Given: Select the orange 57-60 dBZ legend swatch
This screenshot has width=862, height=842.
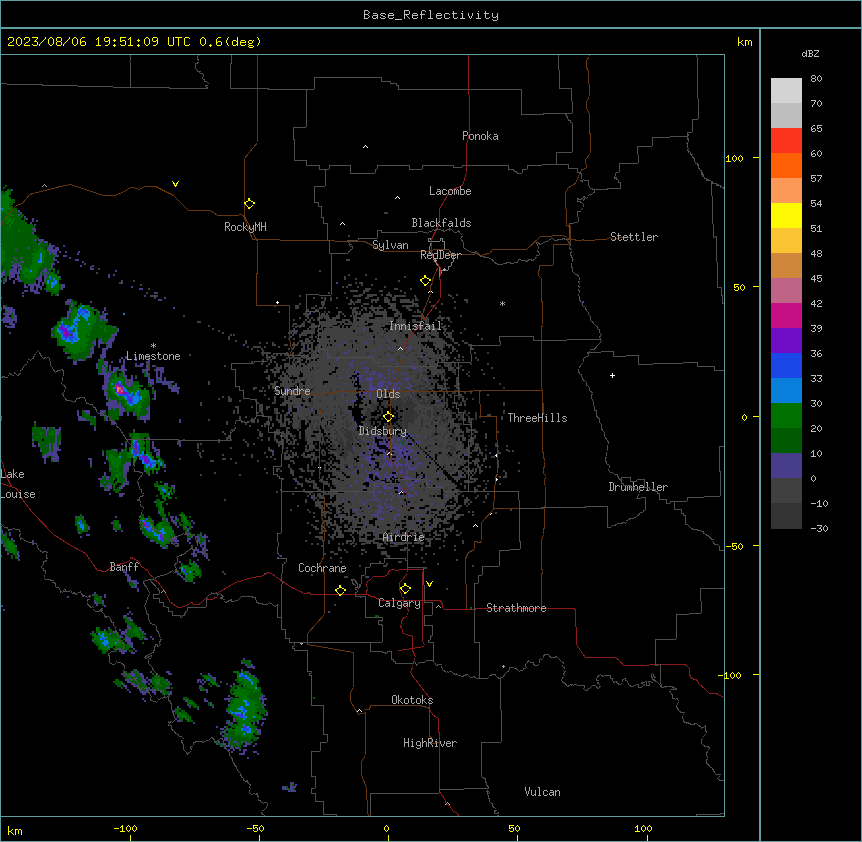Looking at the screenshot, I should (x=786, y=165).
